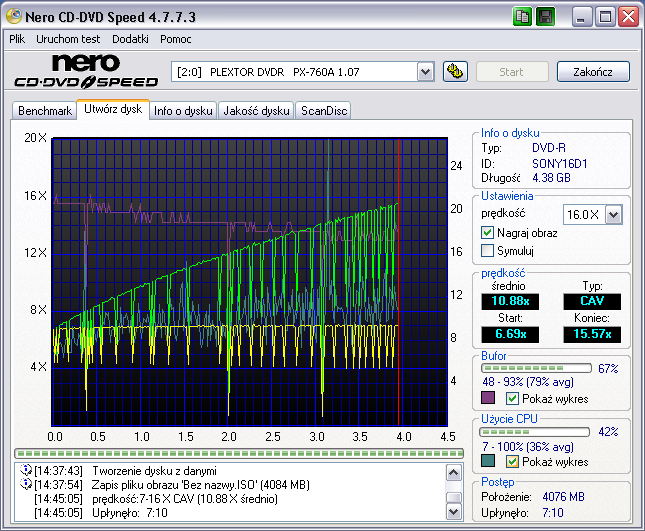Click the Nero app icon in title bar
The height and width of the screenshot is (531, 645).
(x=14, y=16)
